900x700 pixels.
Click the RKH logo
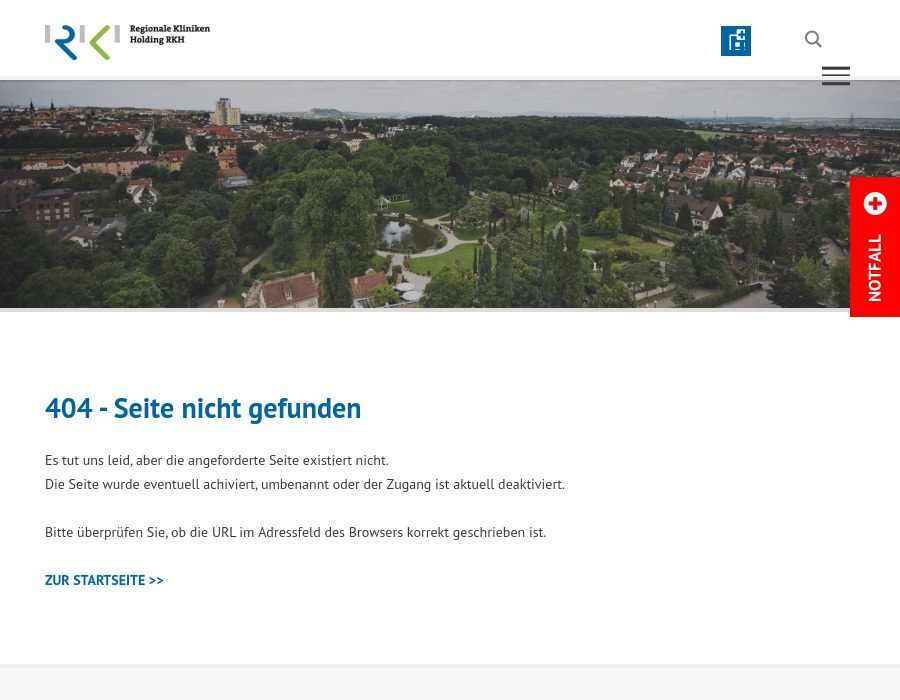click(x=127, y=41)
